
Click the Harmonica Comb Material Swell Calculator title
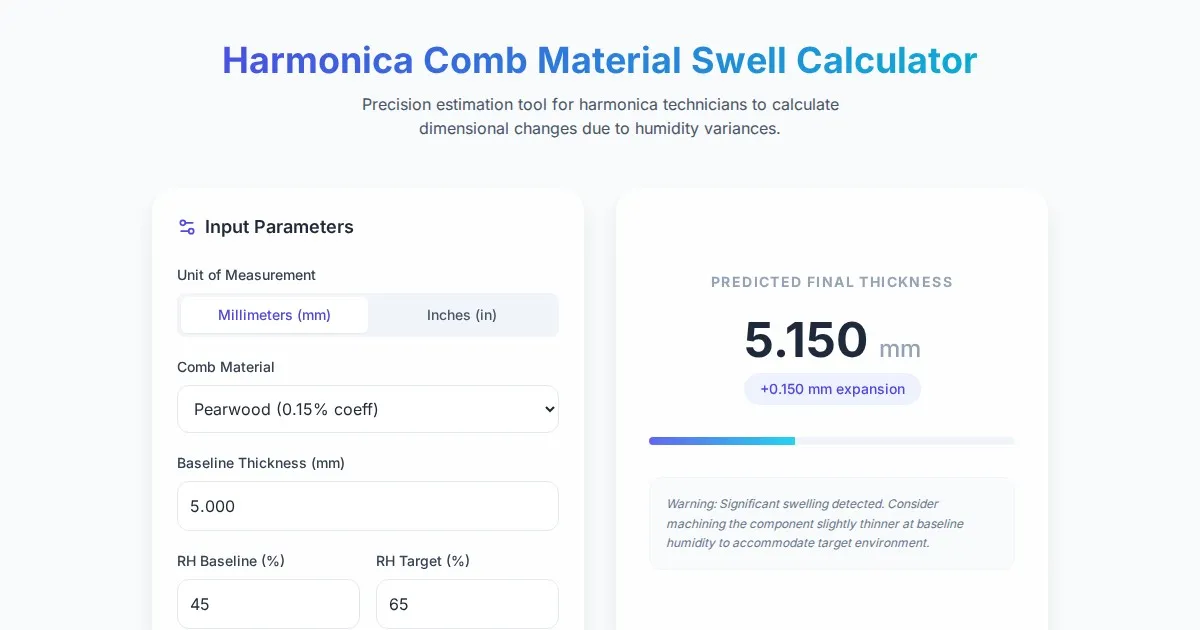(x=599, y=60)
